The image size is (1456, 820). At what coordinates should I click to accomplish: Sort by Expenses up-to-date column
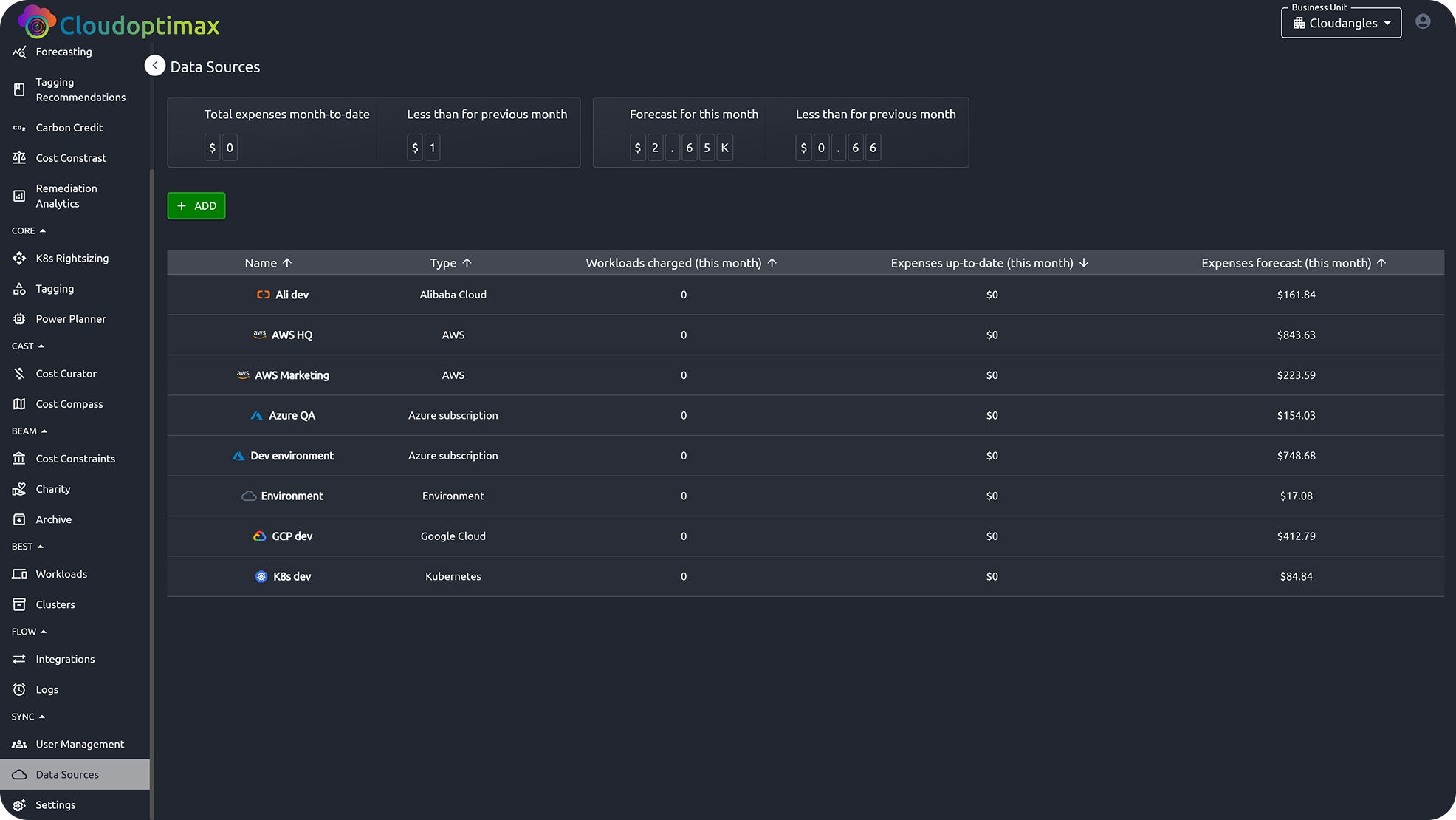point(990,263)
